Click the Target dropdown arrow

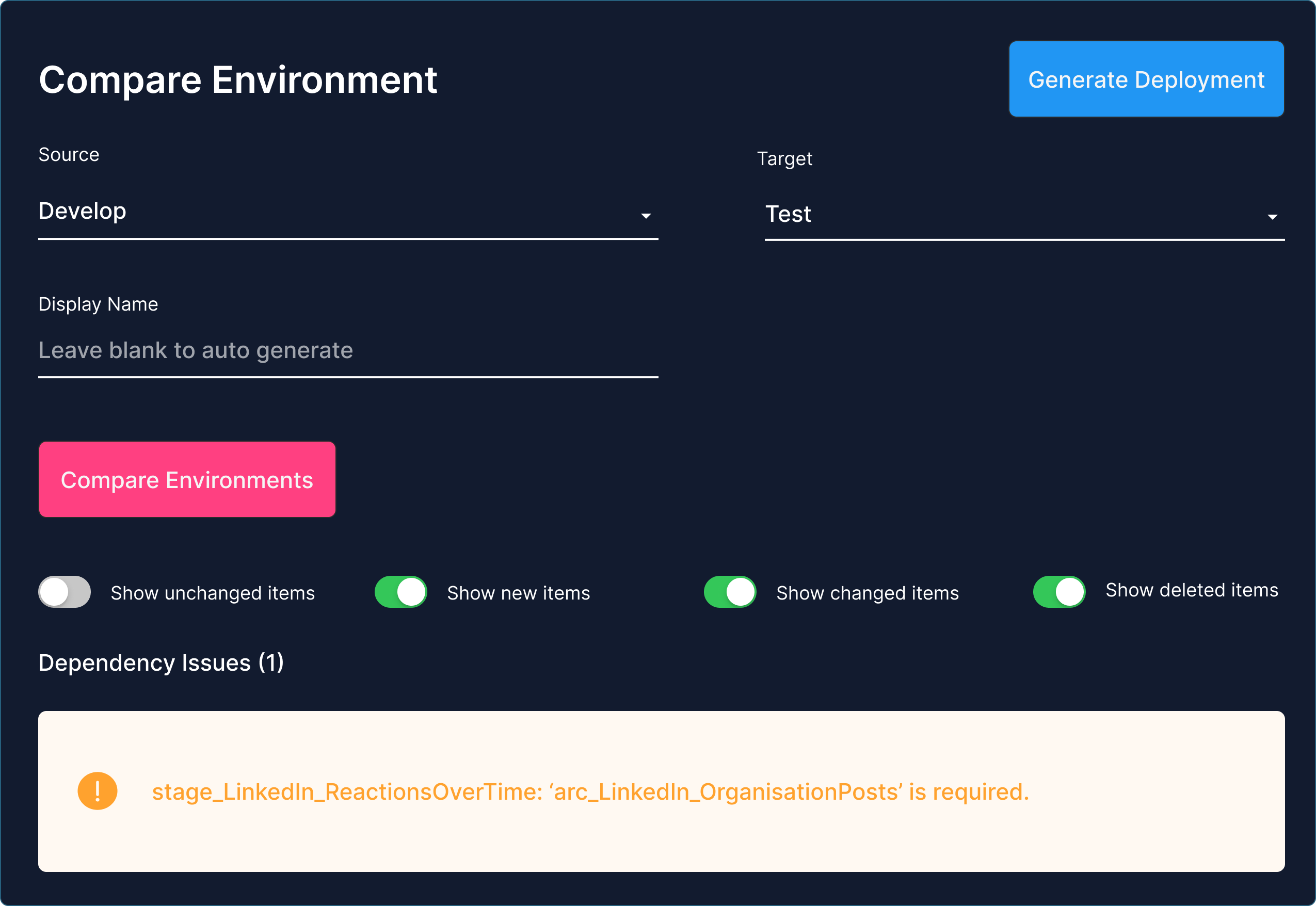1272,217
